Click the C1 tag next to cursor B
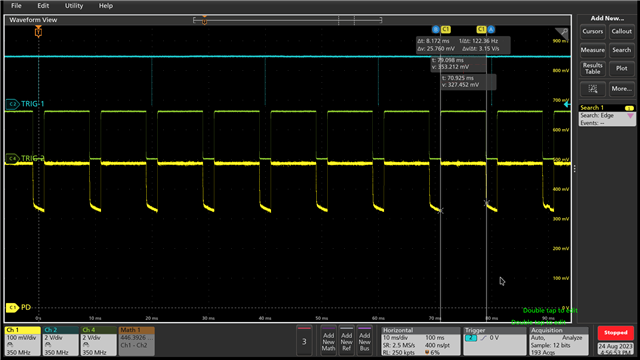The image size is (640, 360). coord(445,29)
